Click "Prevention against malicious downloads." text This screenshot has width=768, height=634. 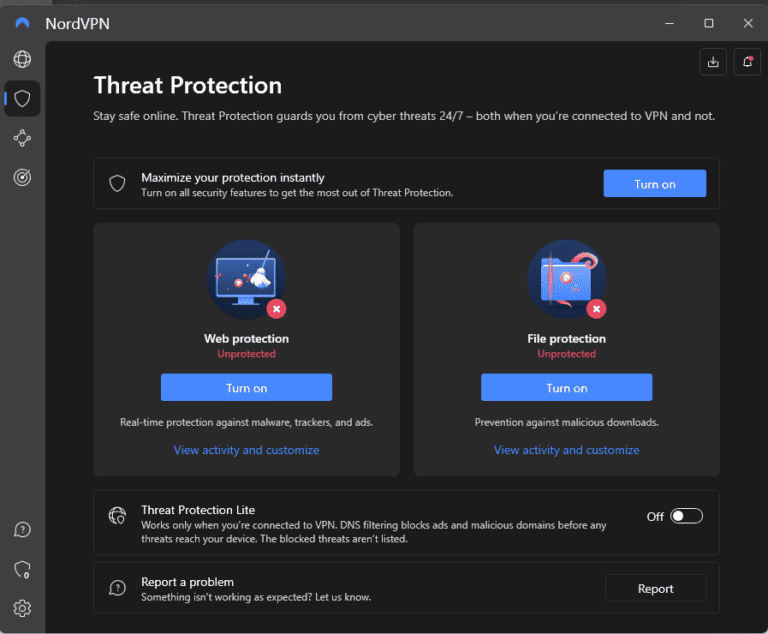567,422
